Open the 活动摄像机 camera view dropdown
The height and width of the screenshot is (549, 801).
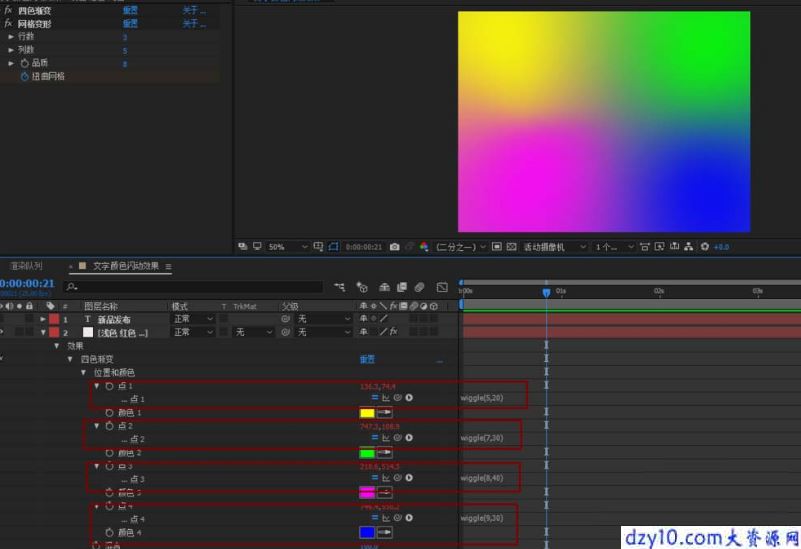pos(554,247)
